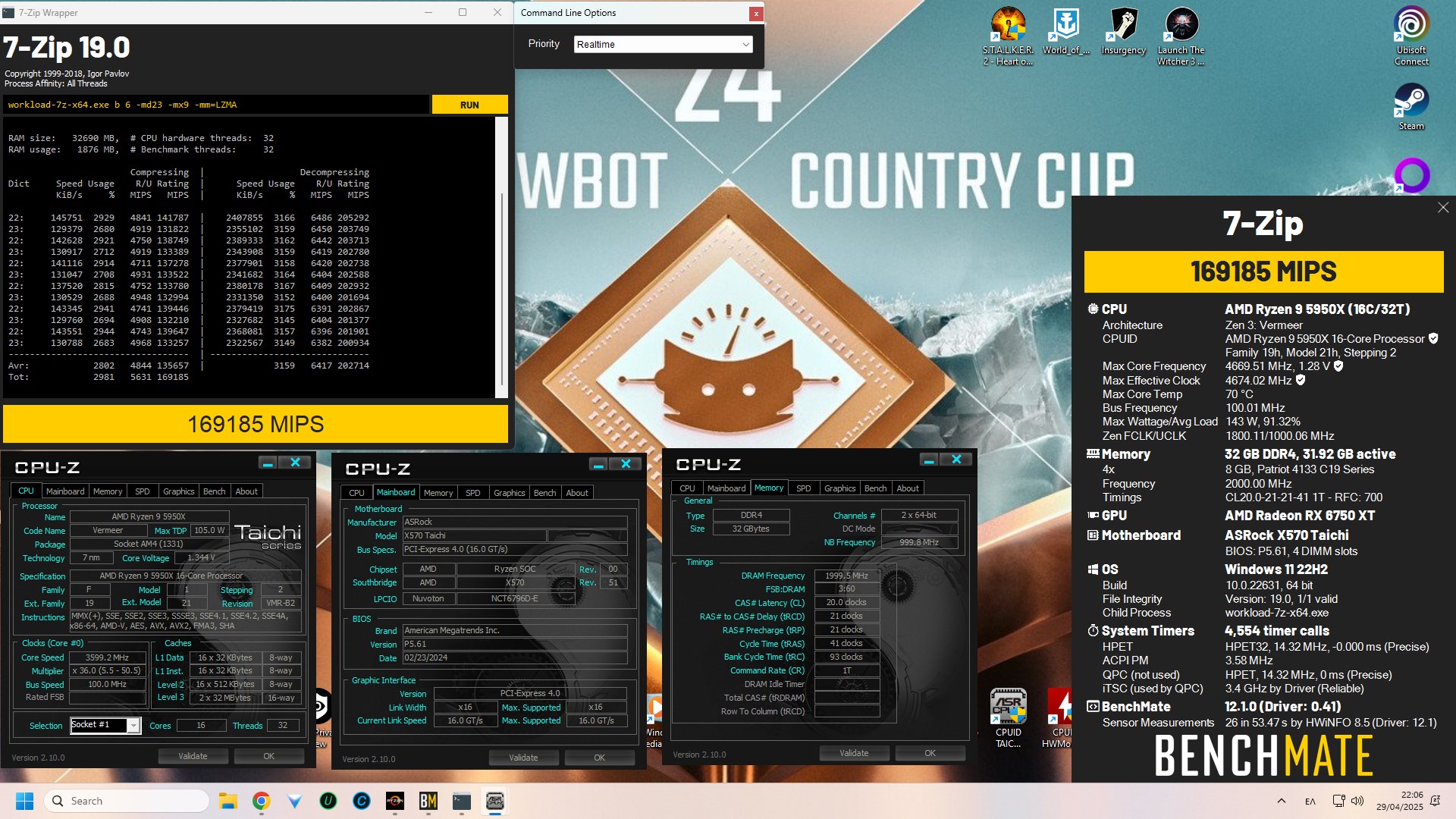Open blue C app on taskbar

[x=362, y=801]
